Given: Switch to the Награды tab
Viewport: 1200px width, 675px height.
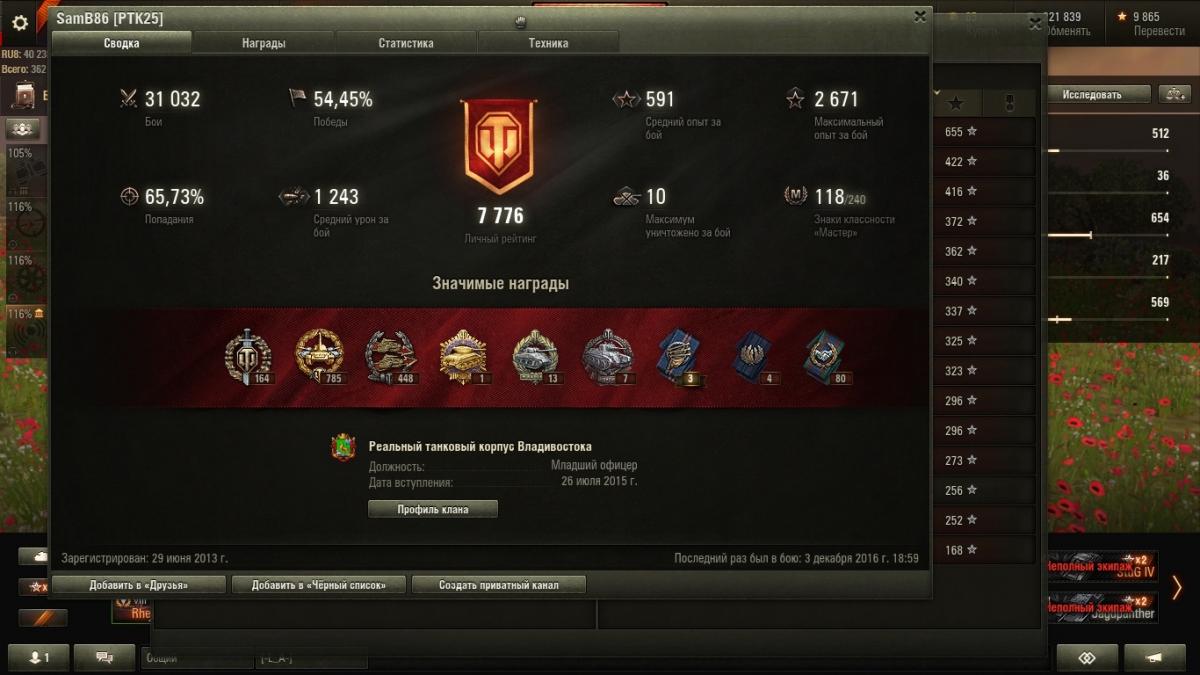Looking at the screenshot, I should point(263,43).
